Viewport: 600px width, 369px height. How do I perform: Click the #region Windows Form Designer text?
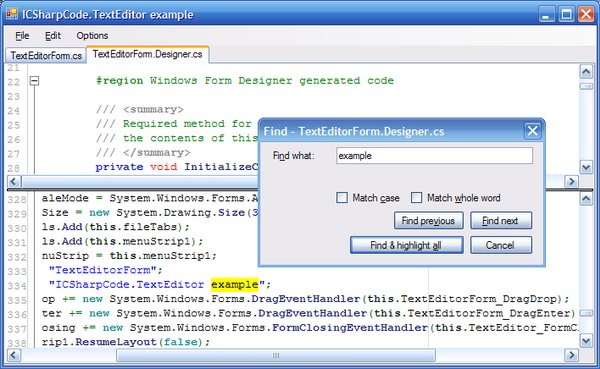245,81
